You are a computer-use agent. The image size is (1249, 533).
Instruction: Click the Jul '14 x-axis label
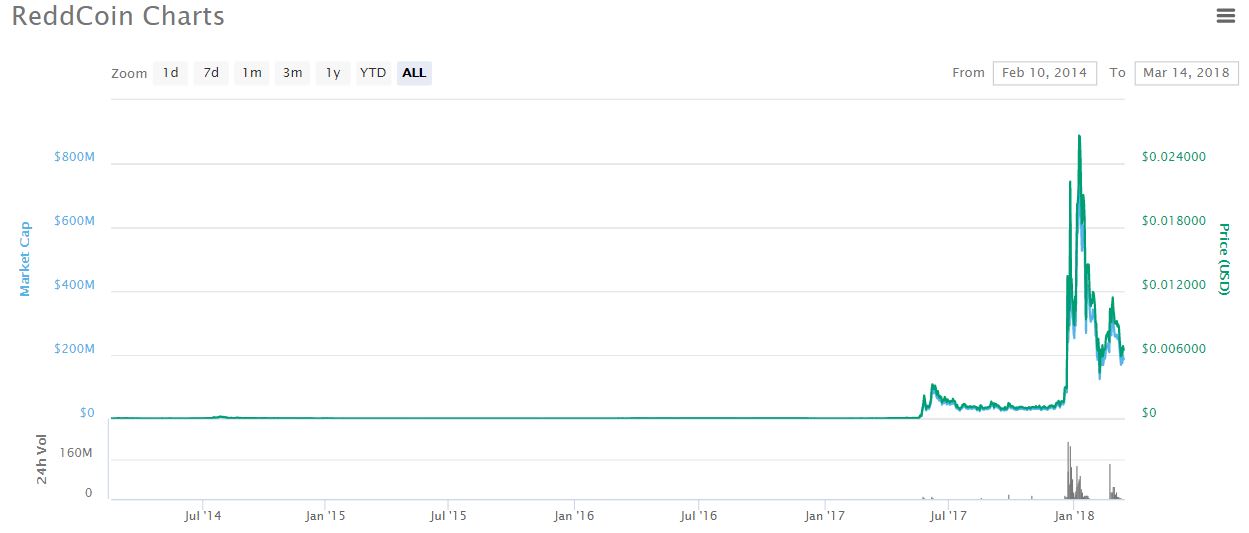(x=202, y=516)
